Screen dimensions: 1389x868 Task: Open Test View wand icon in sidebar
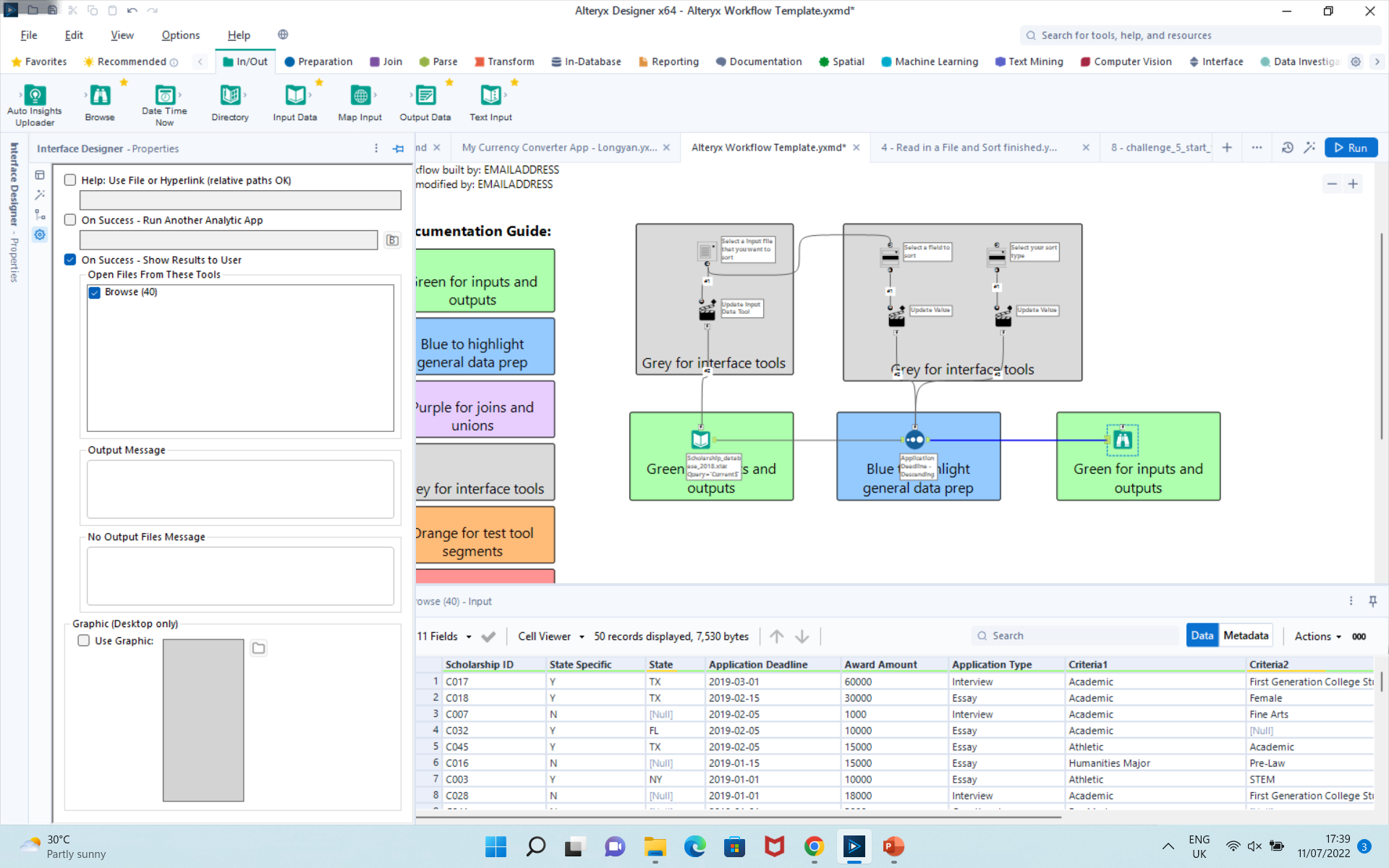click(40, 195)
